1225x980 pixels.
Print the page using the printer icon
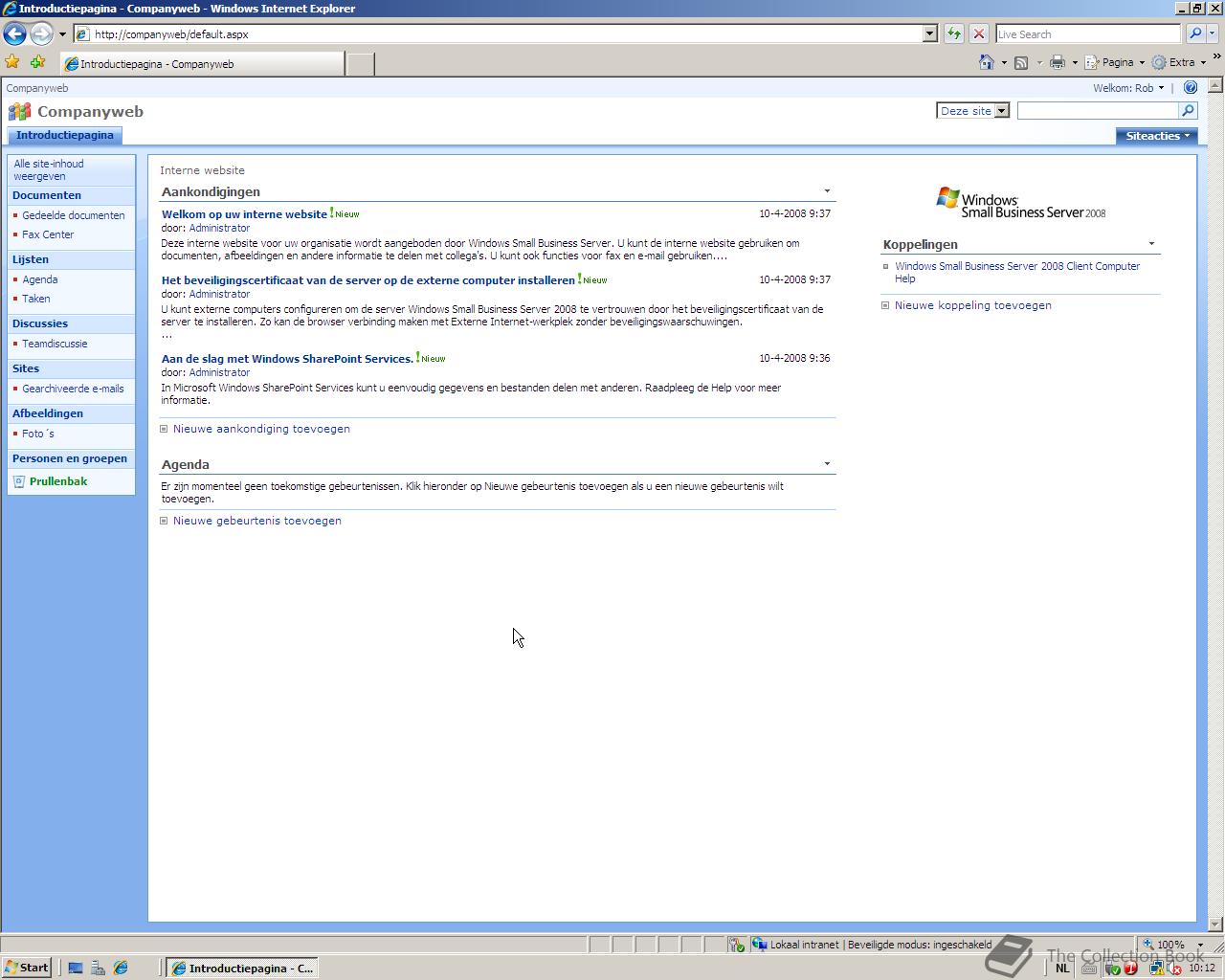(1057, 62)
